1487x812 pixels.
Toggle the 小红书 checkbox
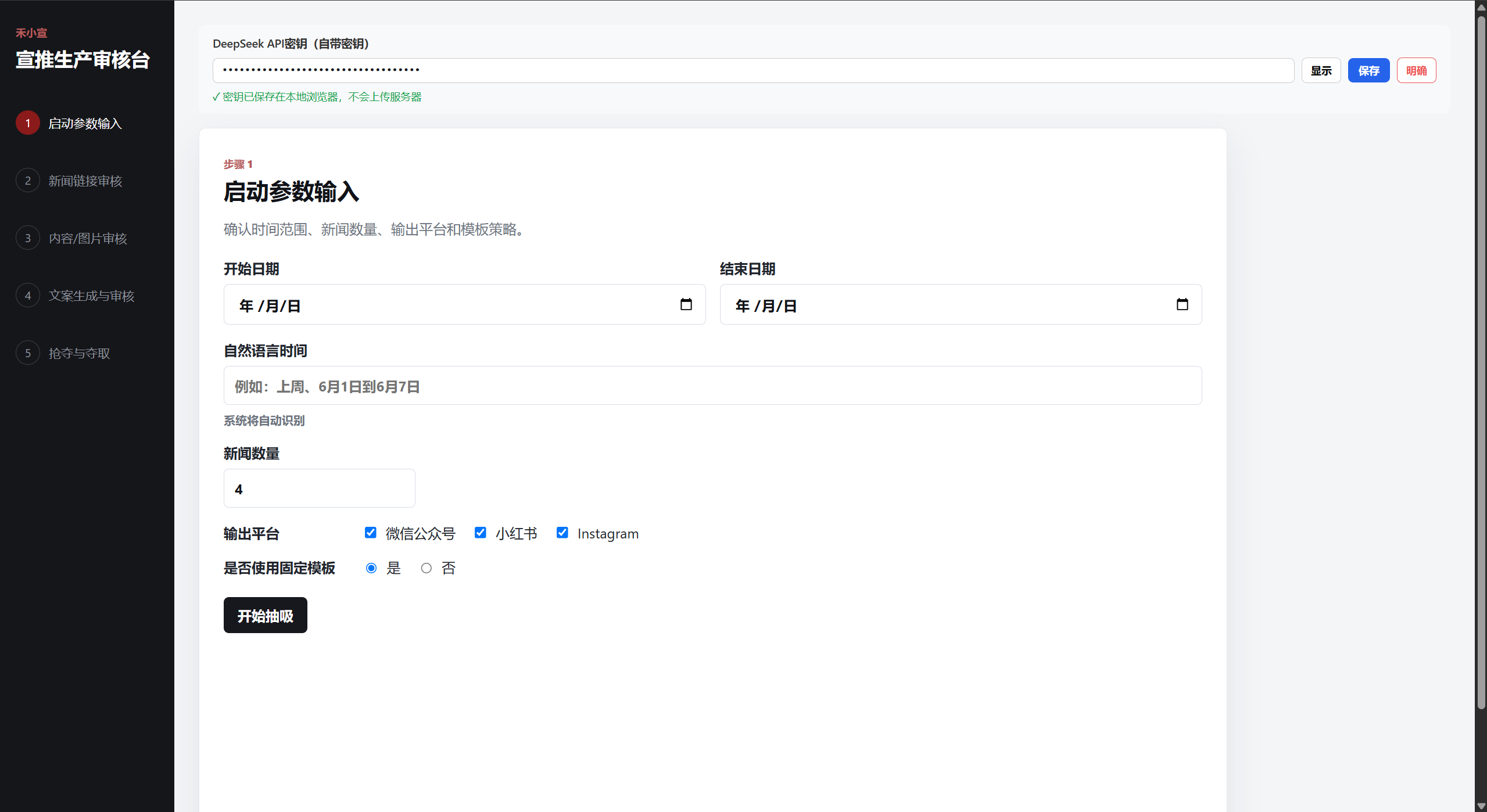(480, 533)
